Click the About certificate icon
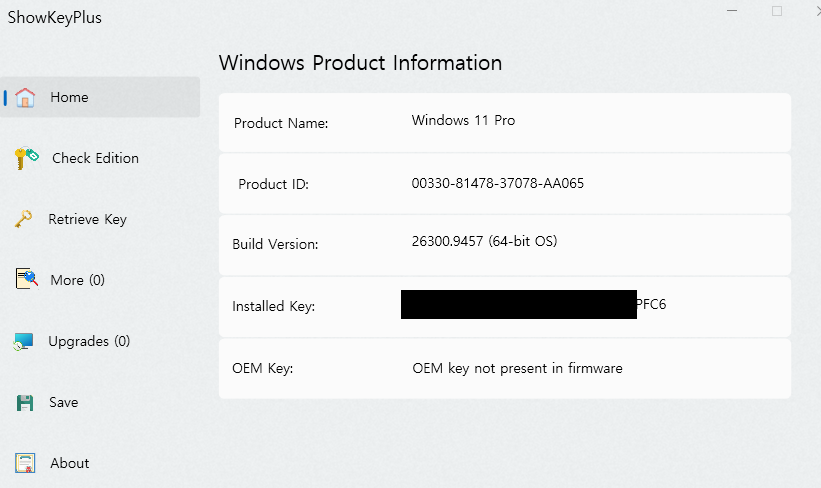 click(x=25, y=463)
